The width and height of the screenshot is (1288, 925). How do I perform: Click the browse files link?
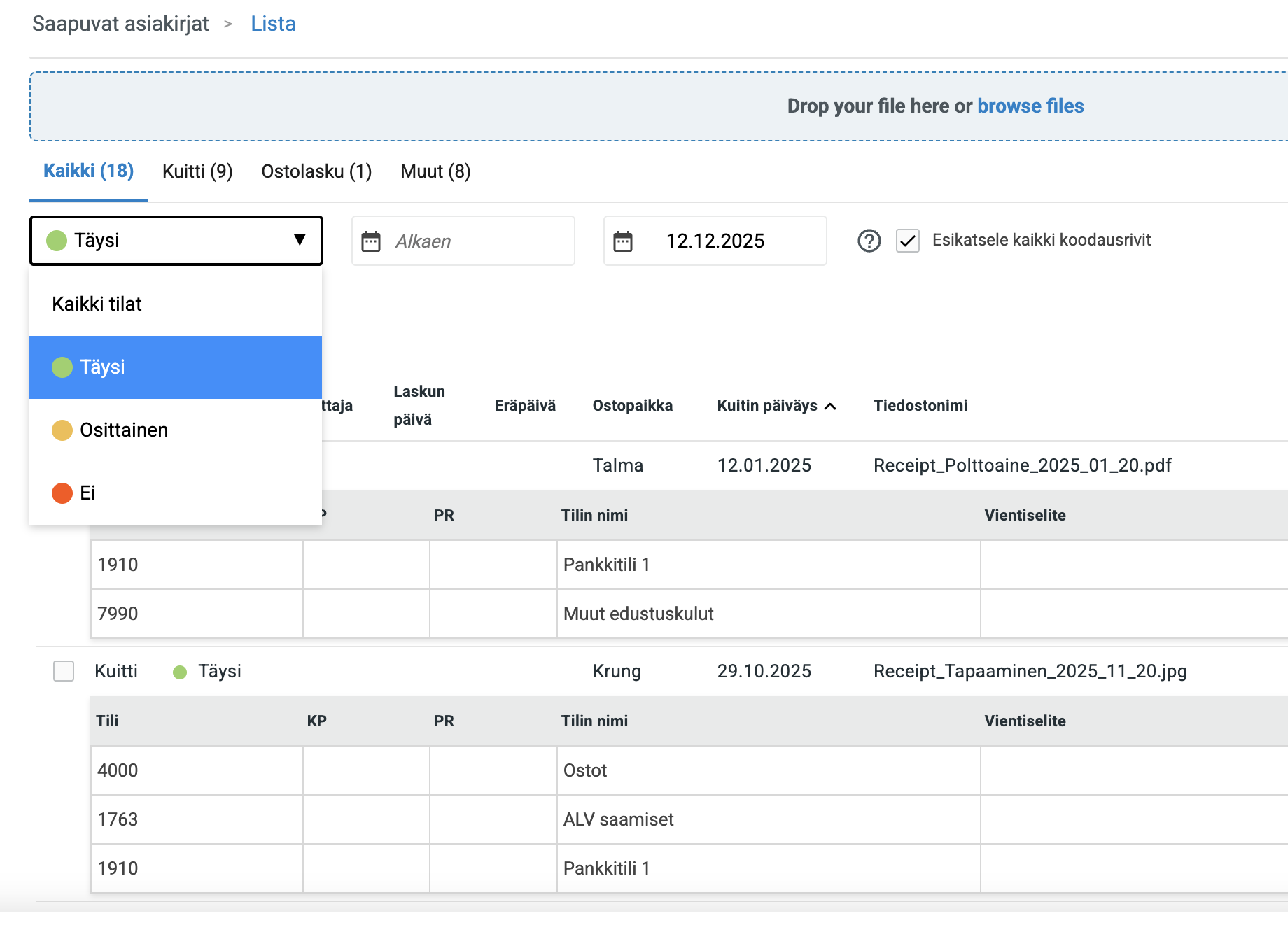1030,106
